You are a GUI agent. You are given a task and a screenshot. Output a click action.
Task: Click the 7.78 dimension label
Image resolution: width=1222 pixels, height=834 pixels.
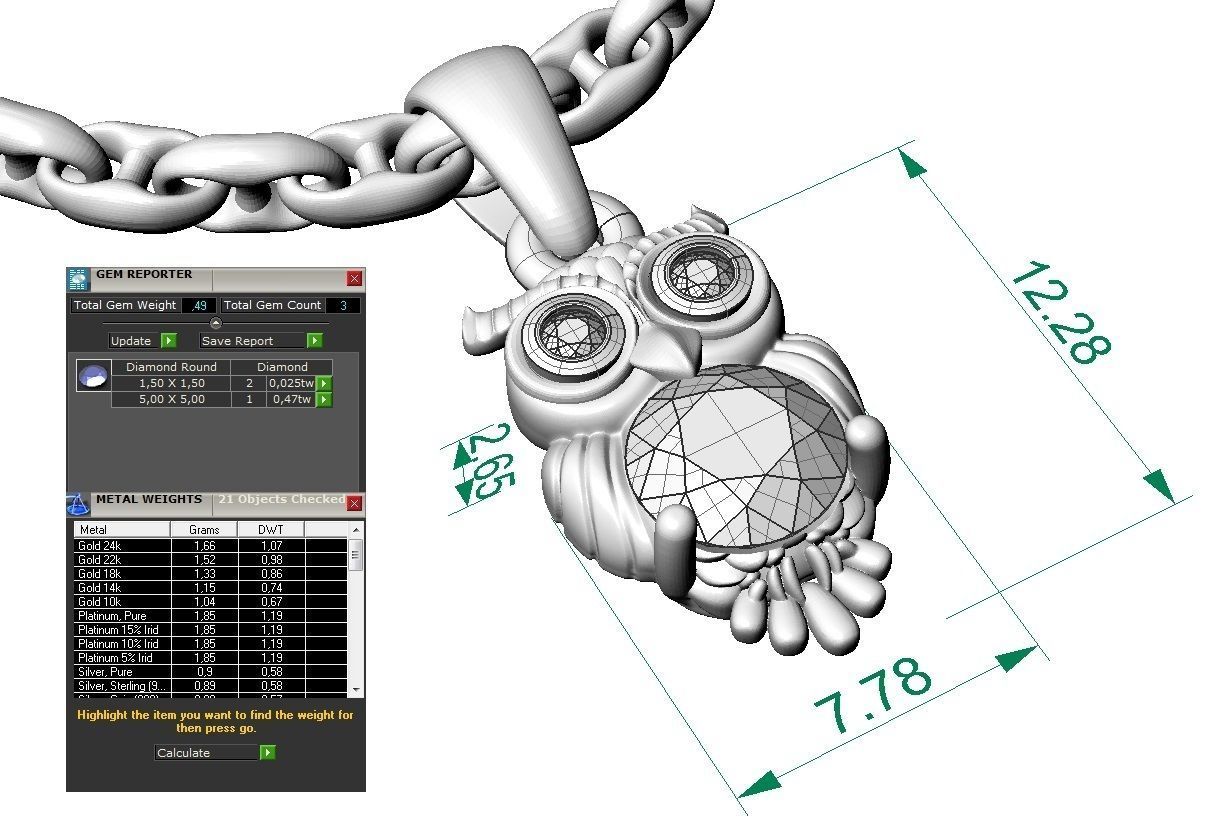[873, 695]
